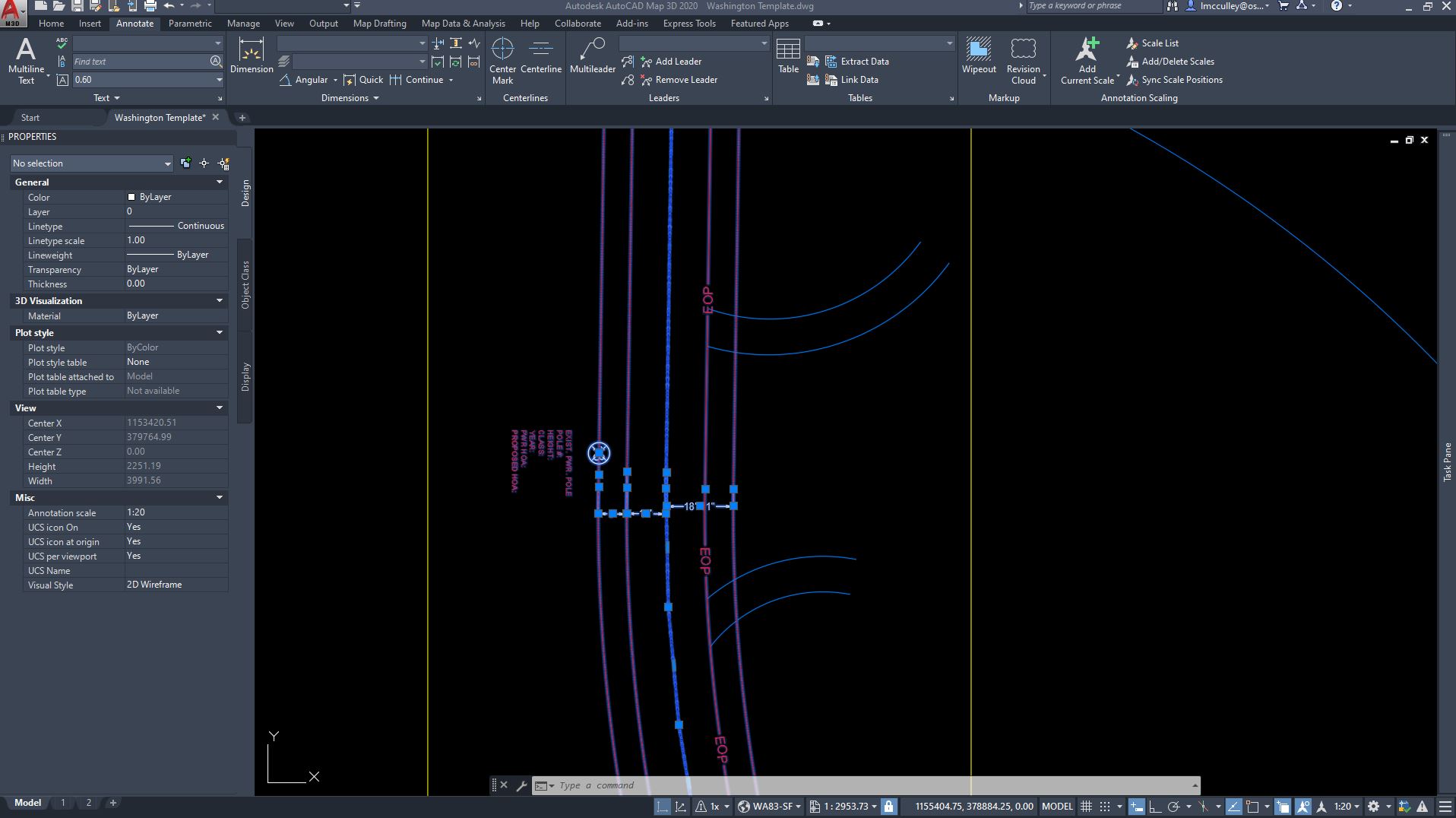
Task: Switch to the Parametric ribbon tab
Action: pyautogui.click(x=189, y=23)
